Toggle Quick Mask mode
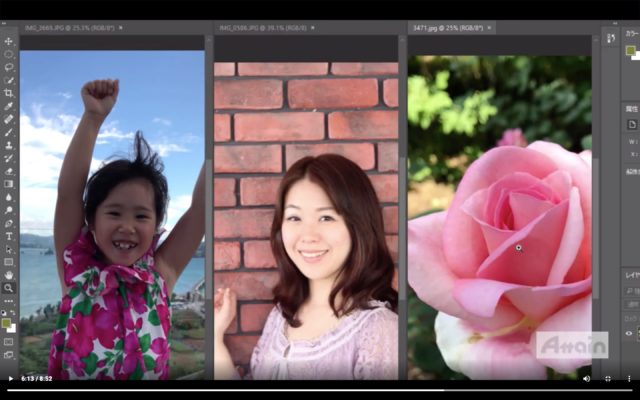The image size is (640, 400). click(x=9, y=342)
